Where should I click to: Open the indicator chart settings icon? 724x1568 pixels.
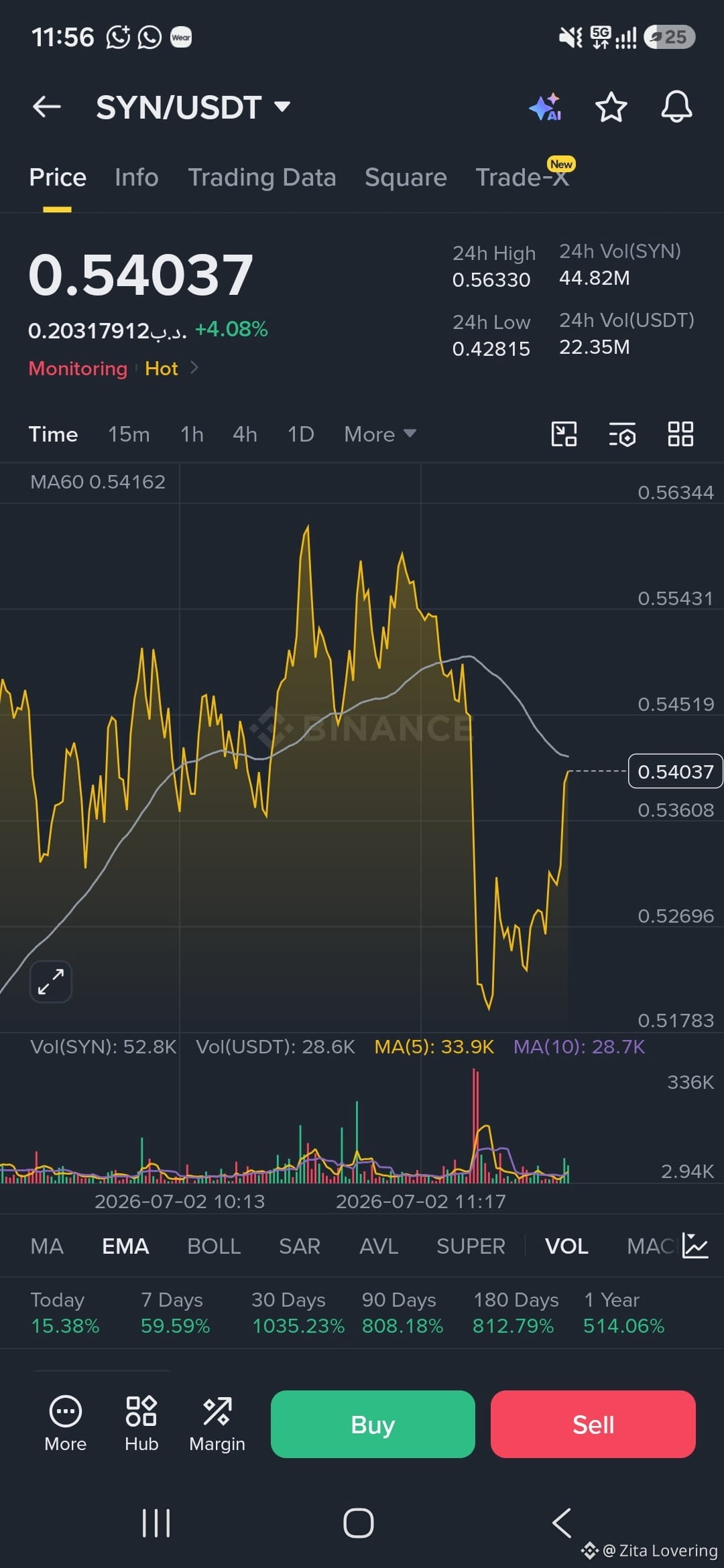(695, 1246)
